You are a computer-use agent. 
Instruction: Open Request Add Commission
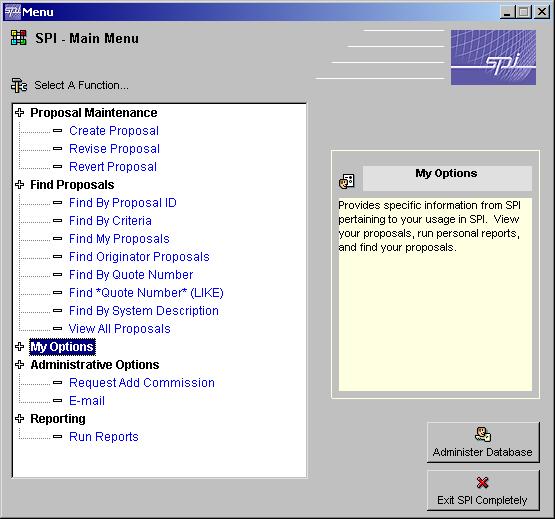pyautogui.click(x=142, y=383)
